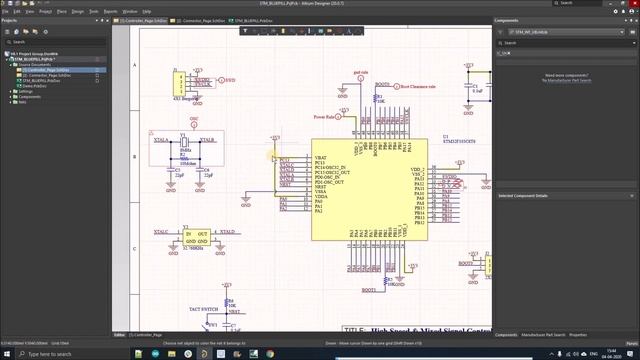This screenshot has width=640, height=360.
Task: Click the Editor tab at bottom of schematic
Action: pos(119,335)
